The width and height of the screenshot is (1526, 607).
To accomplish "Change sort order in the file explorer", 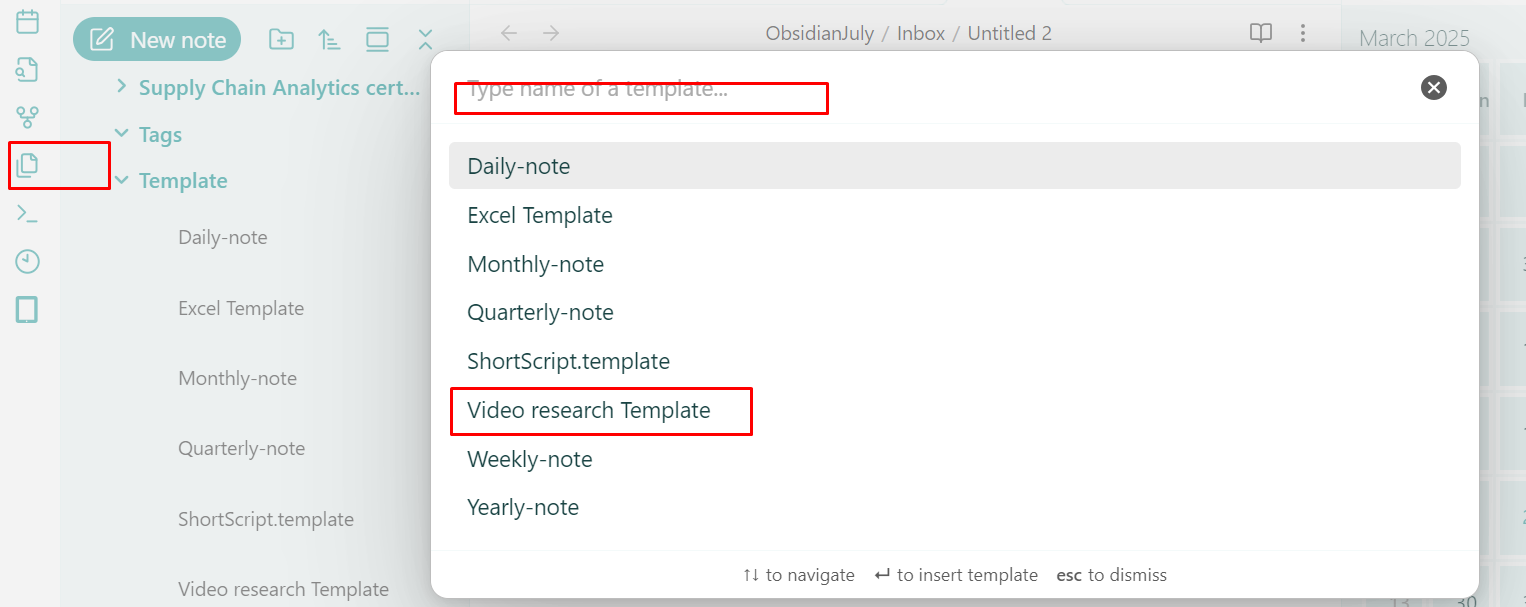I will coord(329,40).
